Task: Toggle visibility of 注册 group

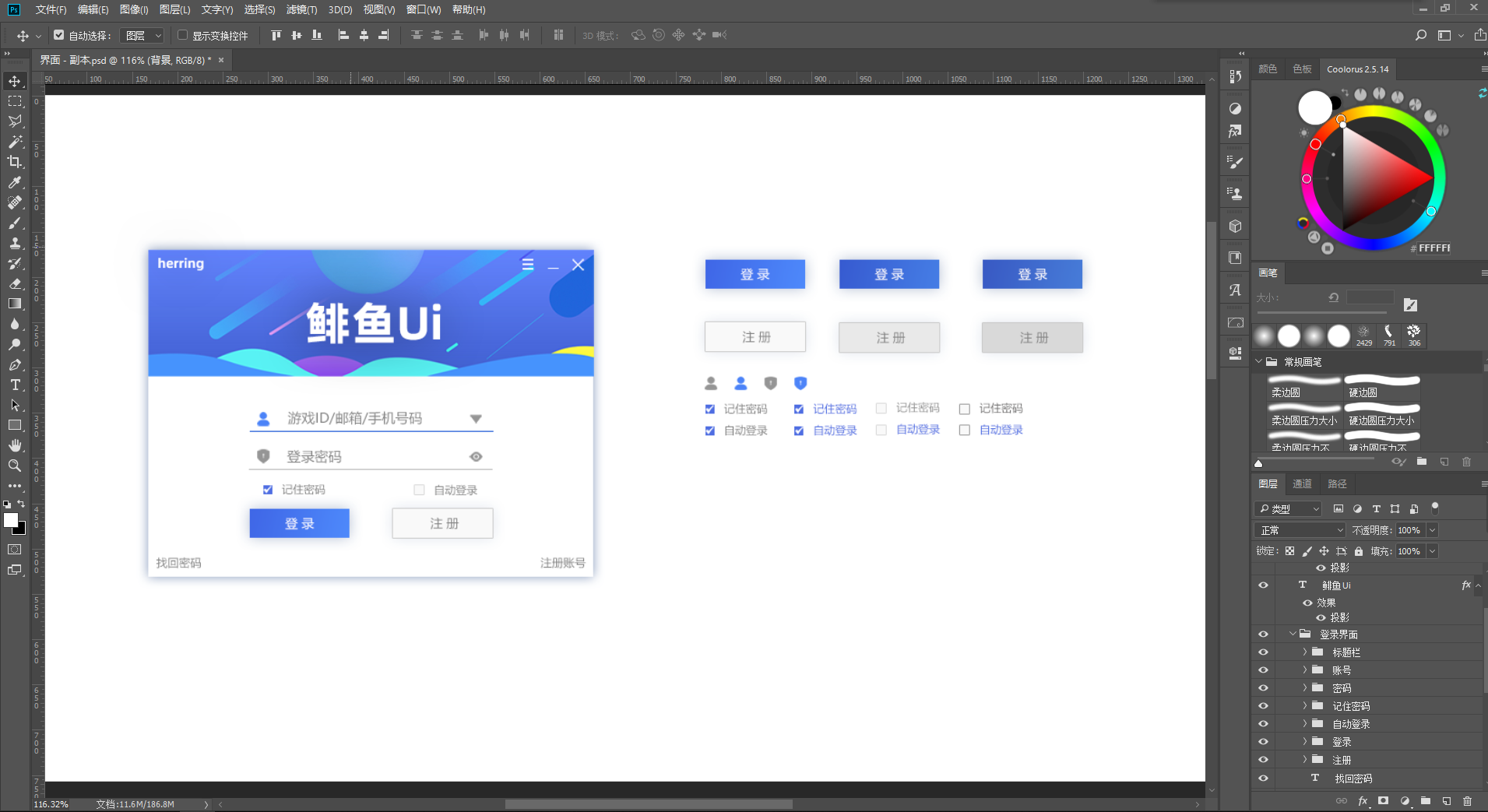Action: pyautogui.click(x=1263, y=760)
